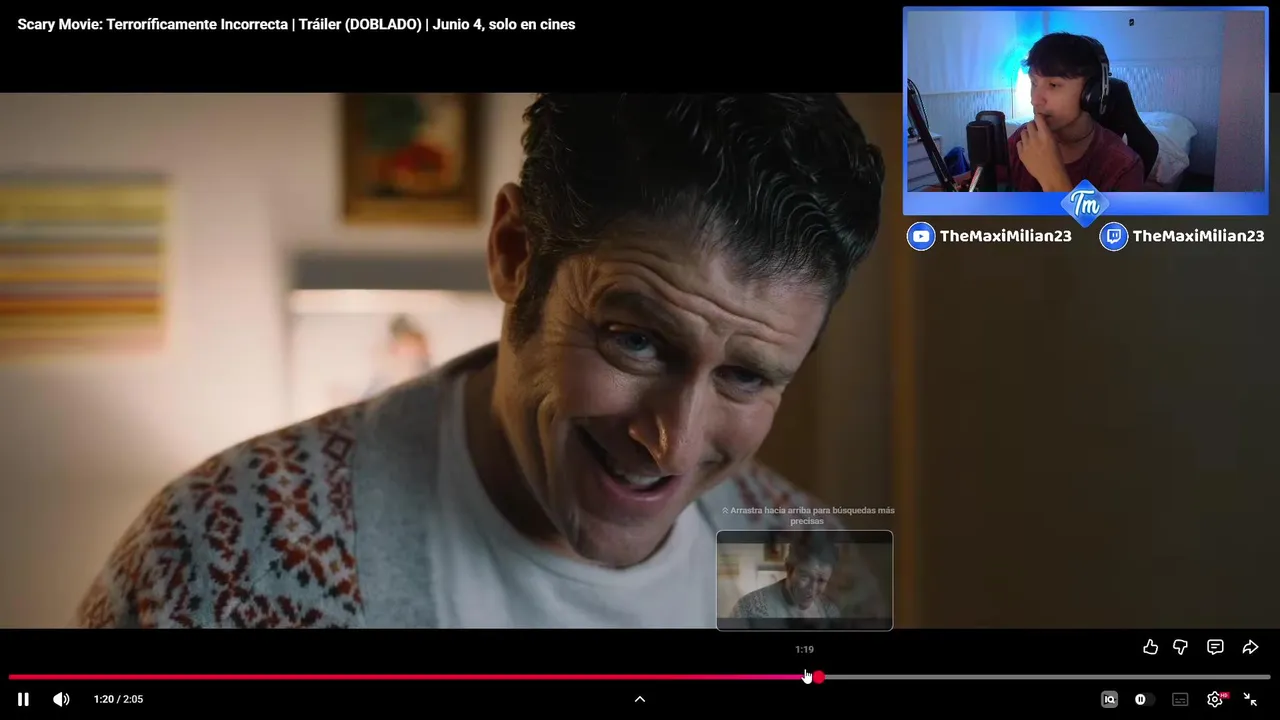Image resolution: width=1280 pixels, height=720 pixels.
Task: Share the video using arrow icon
Action: click(x=1250, y=647)
